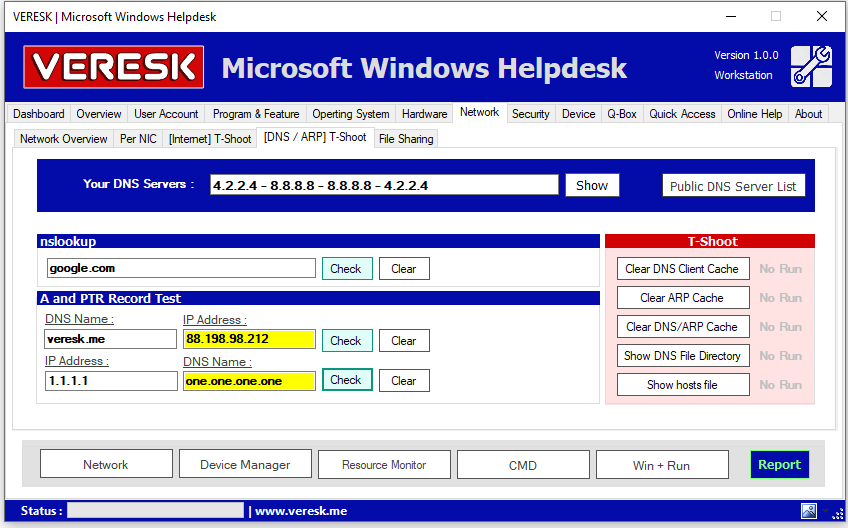Click the Clear ARP Cache button
Screen dimensions: 848x528
(682, 298)
